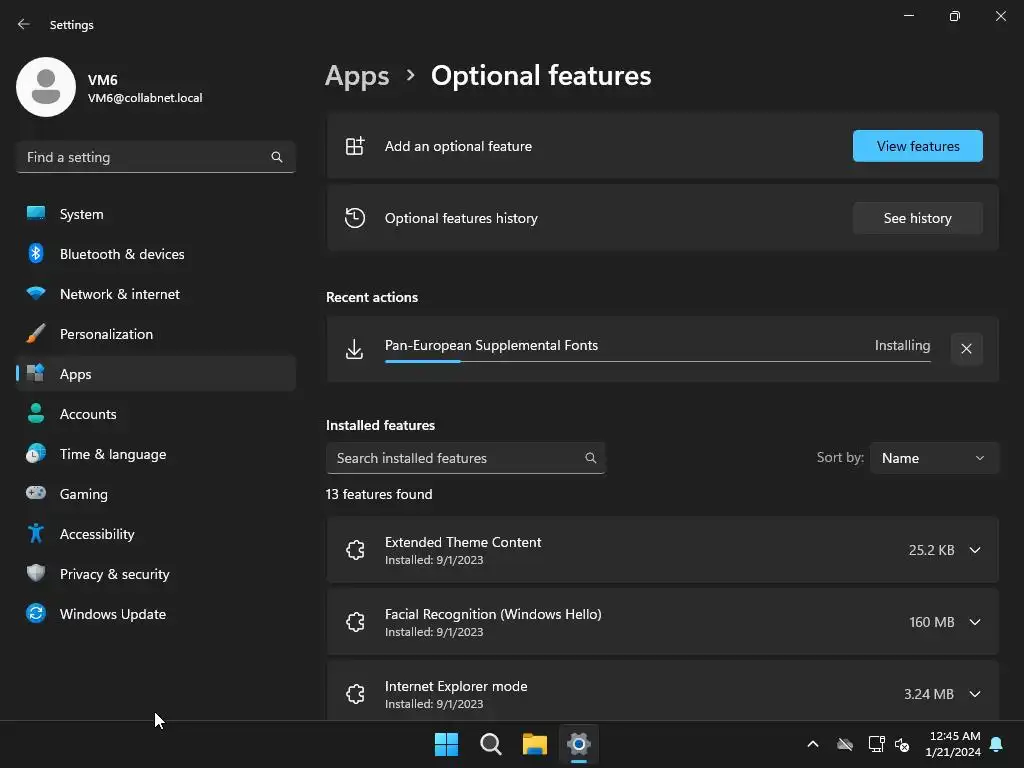Open File Explorer from the taskbar
The height and width of the screenshot is (768, 1024).
pos(535,744)
